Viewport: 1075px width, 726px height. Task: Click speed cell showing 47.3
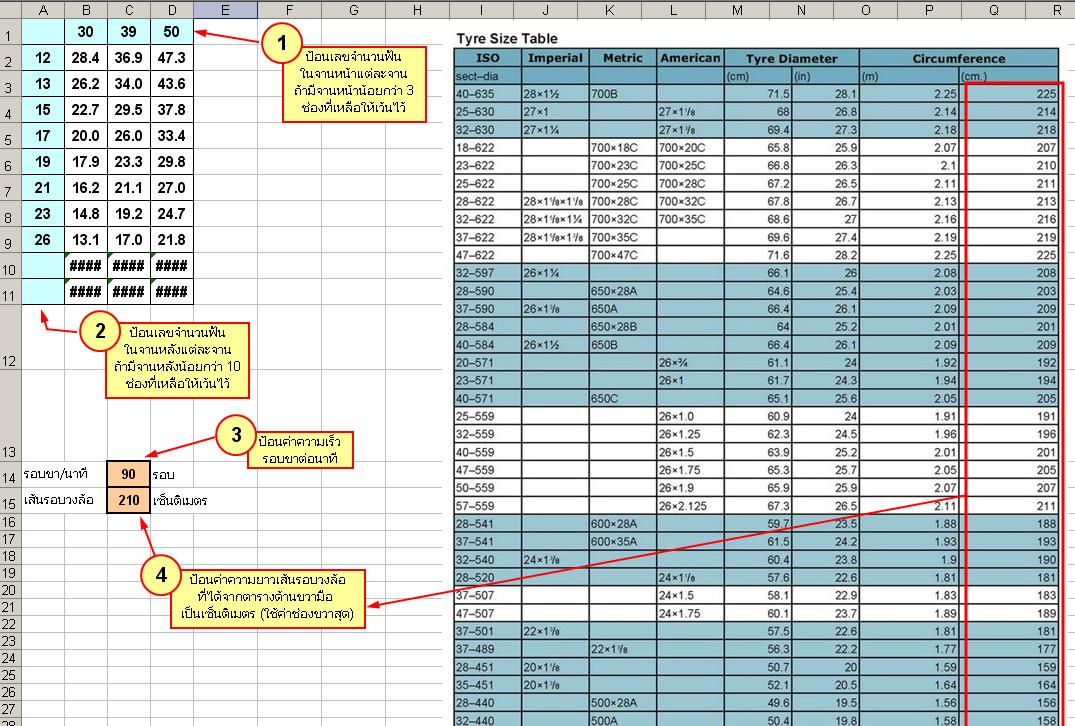click(171, 58)
